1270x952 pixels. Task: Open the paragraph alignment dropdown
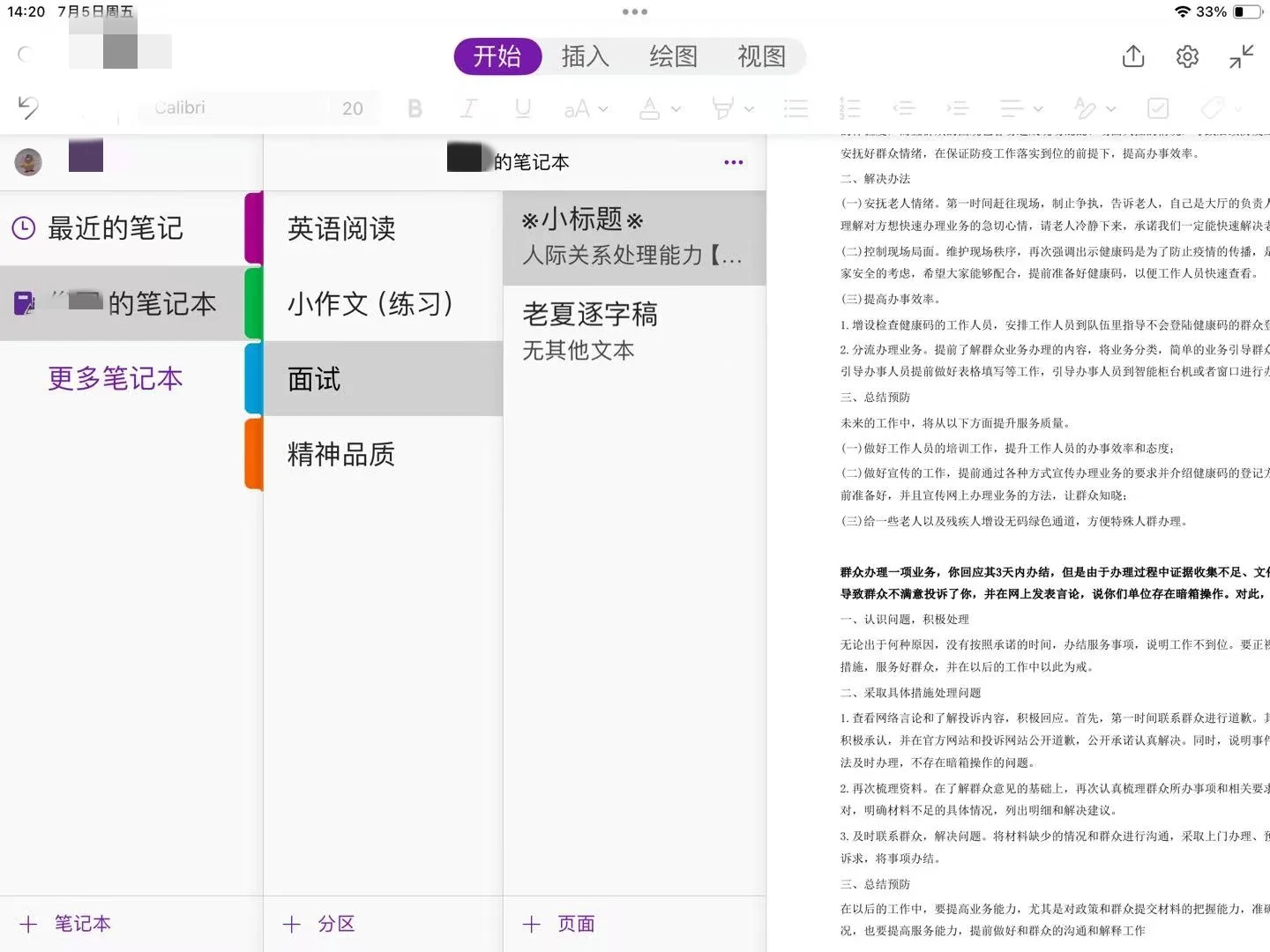[1019, 108]
